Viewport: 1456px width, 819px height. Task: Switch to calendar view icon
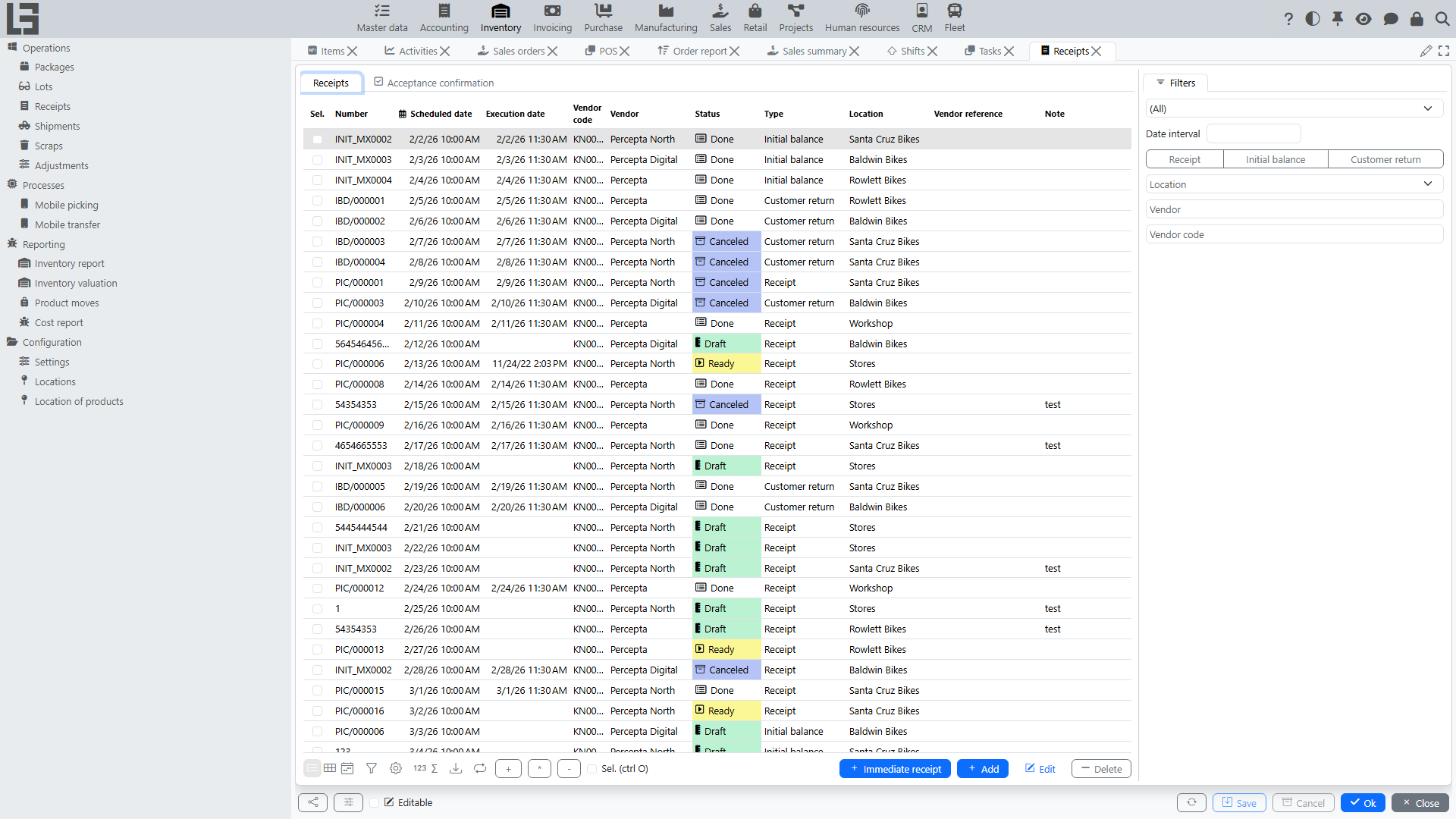[347, 768]
